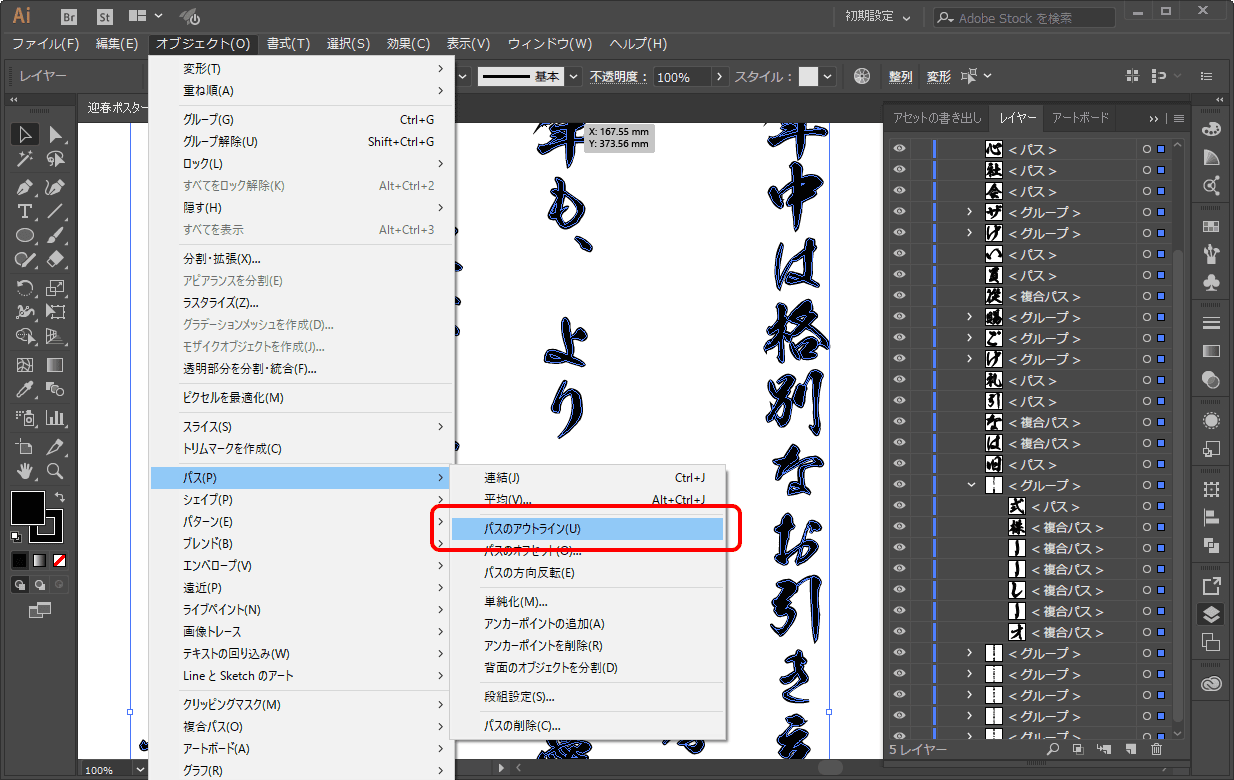Click the locate object magnifier in Layers panel
Viewport: 1234px width, 780px height.
point(1052,748)
